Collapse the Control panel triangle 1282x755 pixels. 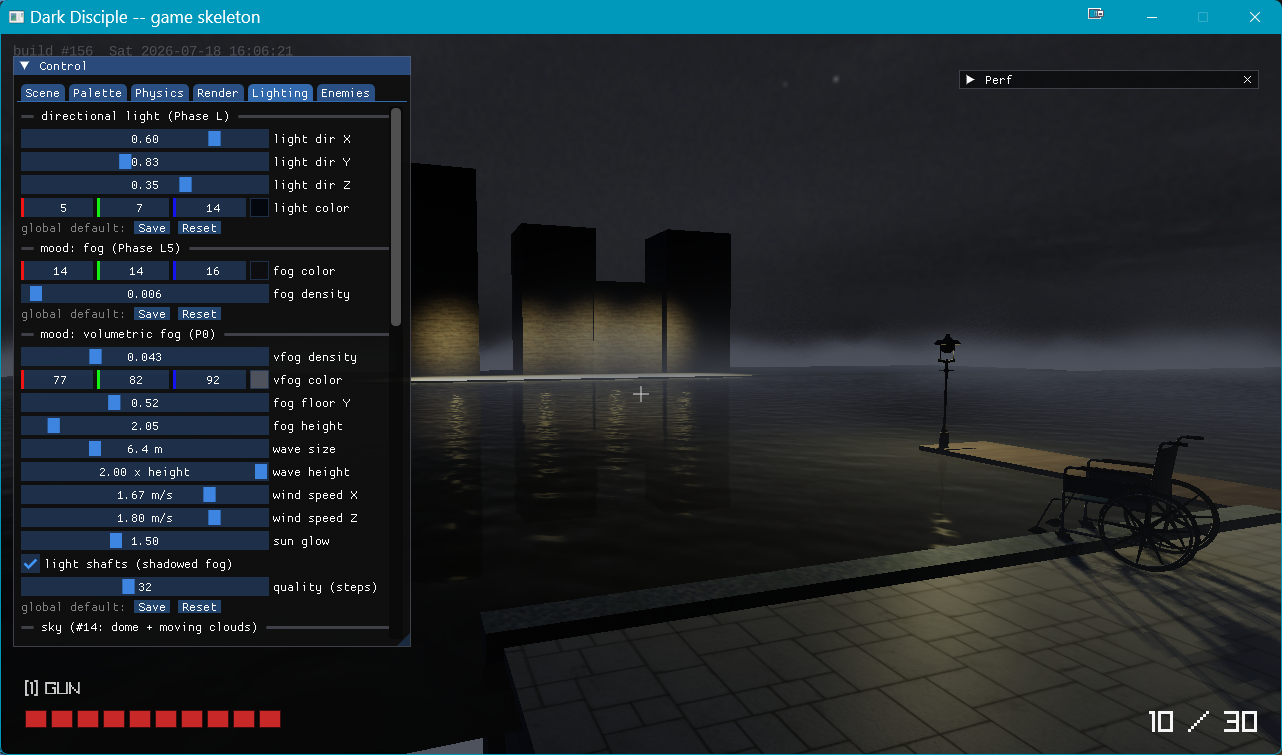coord(25,66)
